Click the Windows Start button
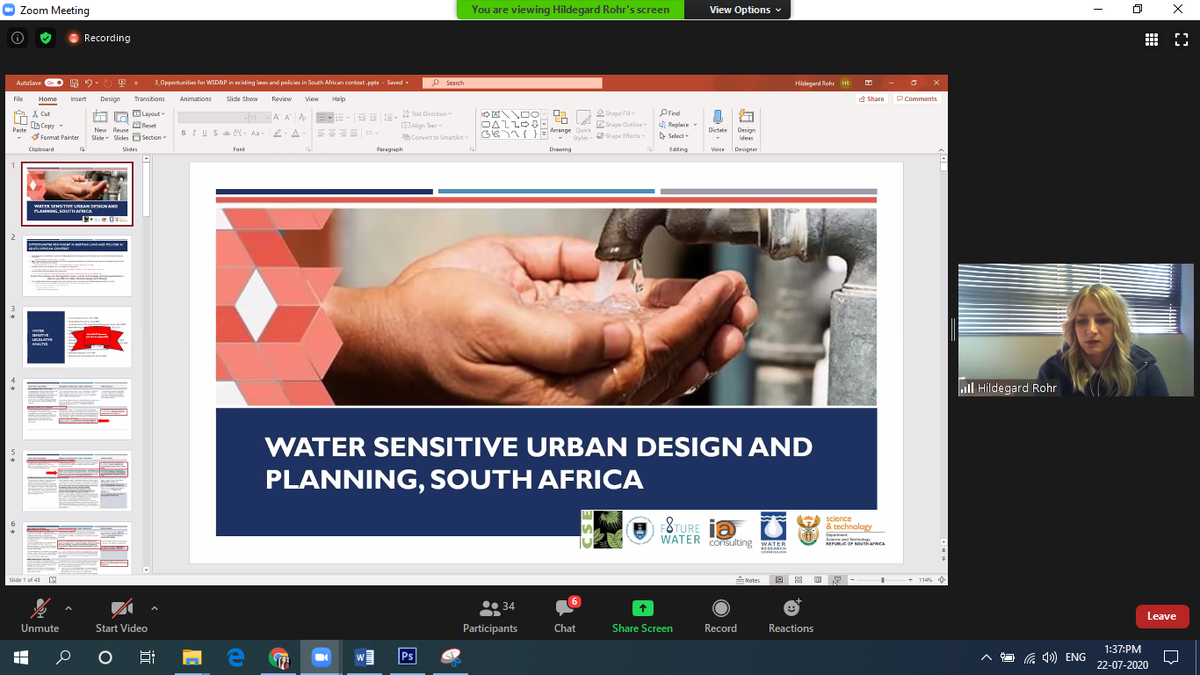1200x675 pixels. (x=21, y=657)
